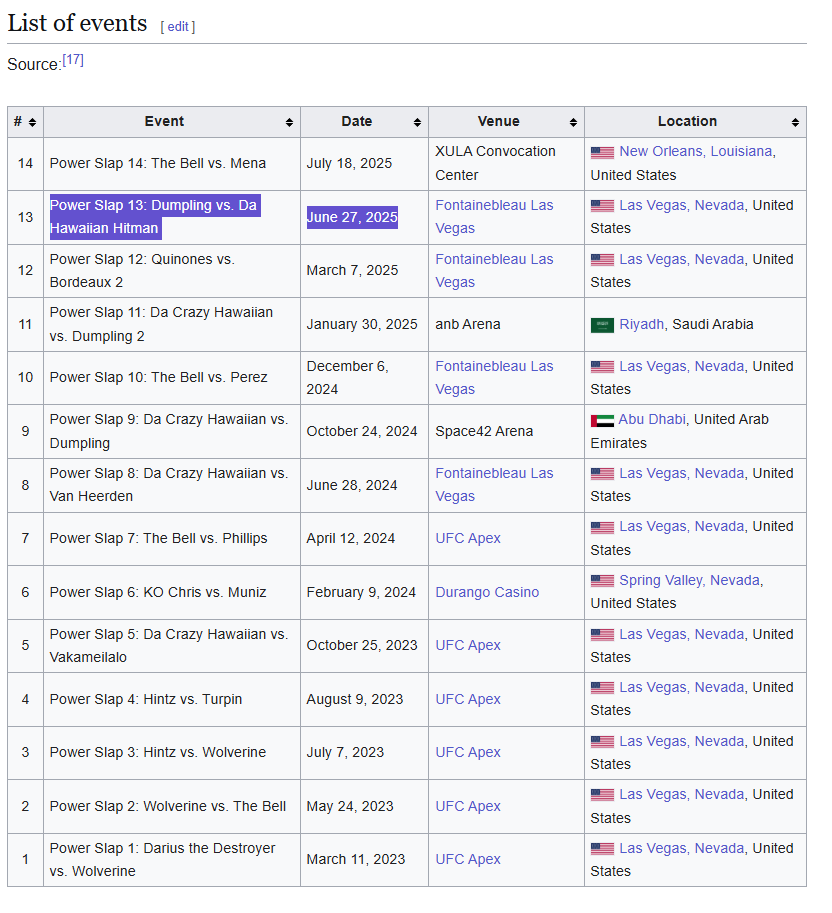832x913 pixels.
Task: Open Spring Valley, Nevada link
Action: [689, 581]
